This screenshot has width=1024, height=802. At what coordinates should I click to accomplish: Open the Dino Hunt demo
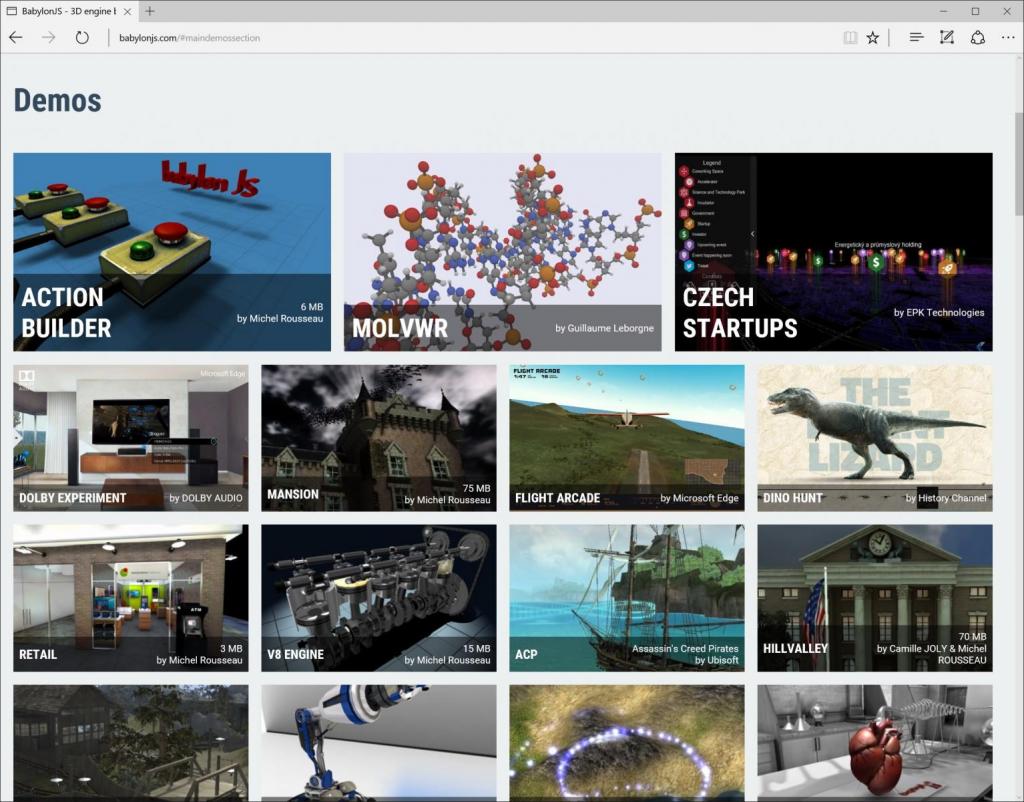coord(874,437)
